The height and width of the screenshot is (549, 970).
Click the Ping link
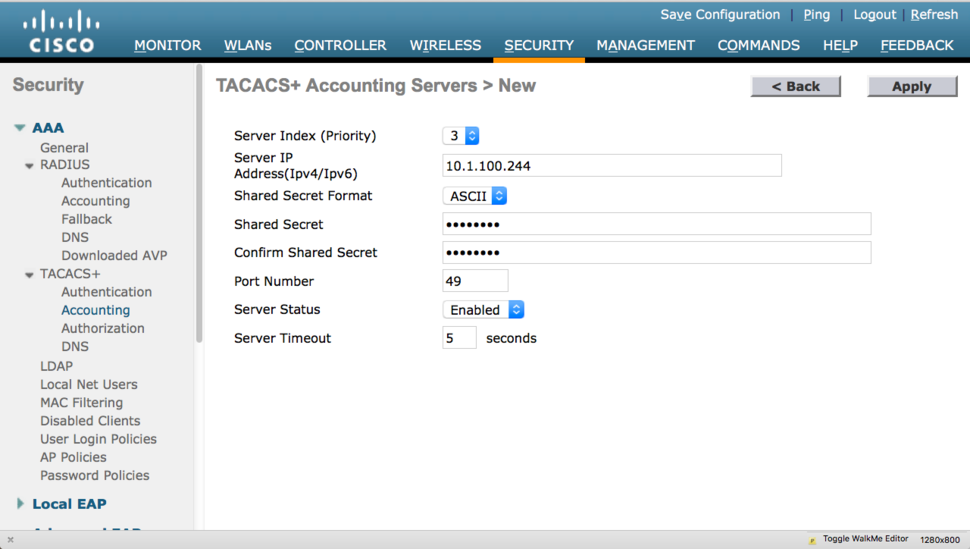[x=817, y=14]
